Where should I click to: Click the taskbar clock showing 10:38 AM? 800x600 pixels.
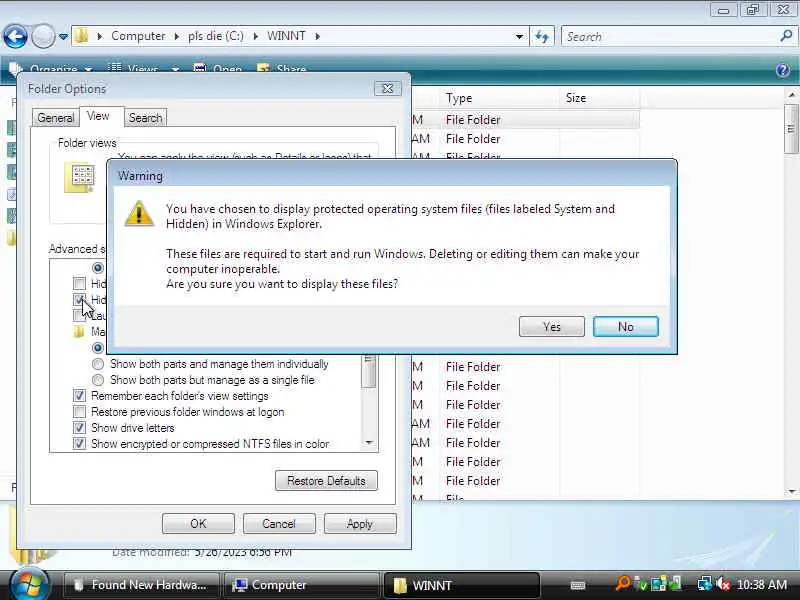[x=762, y=584]
